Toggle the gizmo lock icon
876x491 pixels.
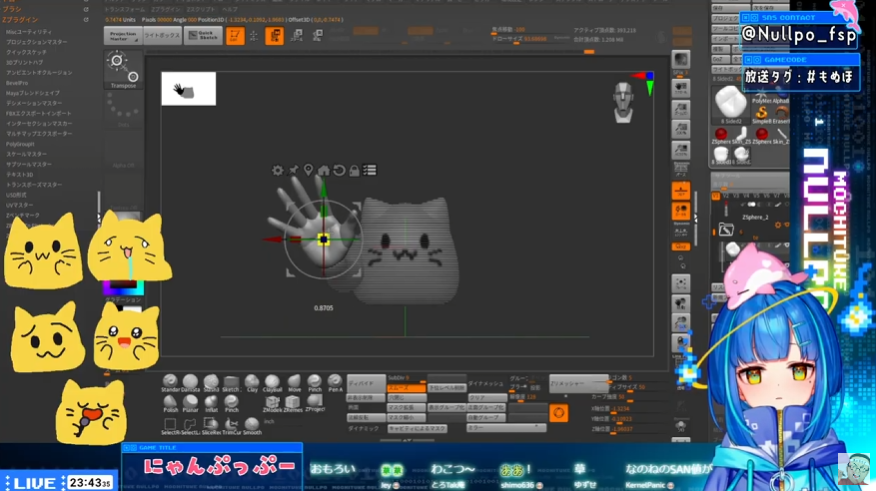tap(354, 171)
